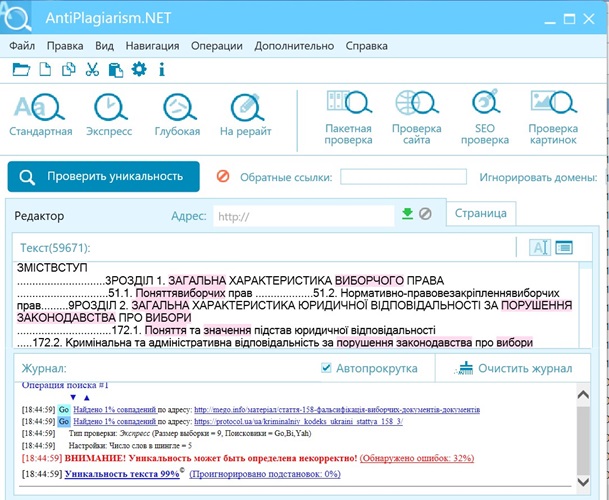Image resolution: width=609 pixels, height=500 pixels.
Task: Open first Найдено 1% совпадений link
Action: [115, 409]
